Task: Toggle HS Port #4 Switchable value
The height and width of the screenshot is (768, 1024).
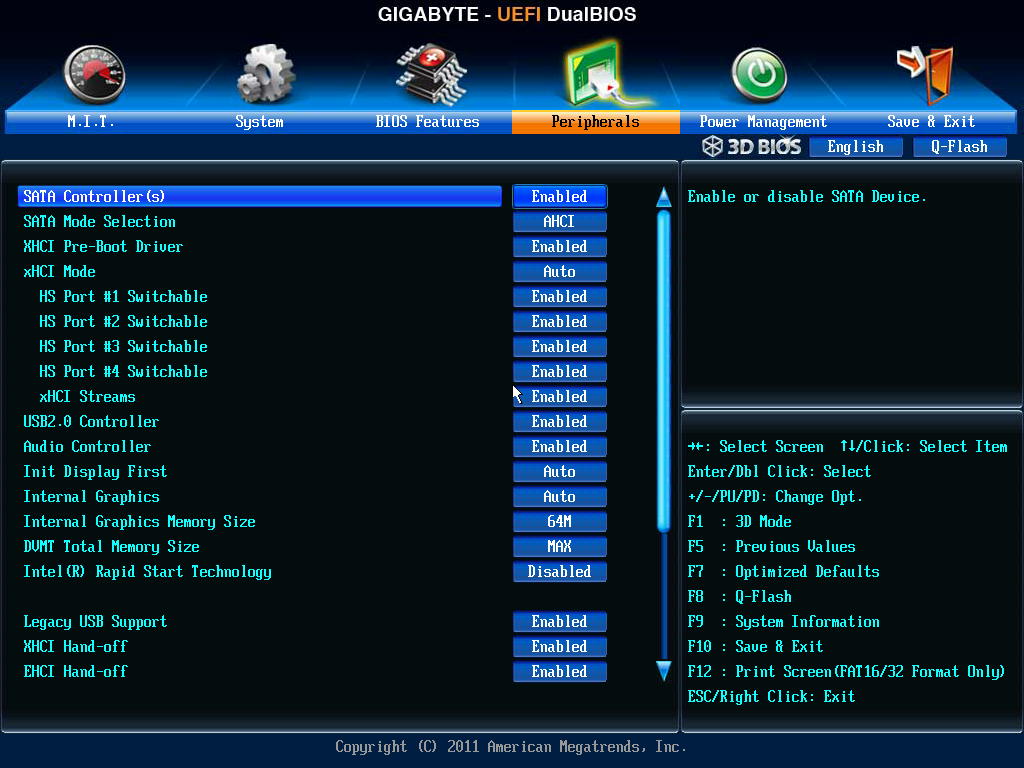Action: 560,372
